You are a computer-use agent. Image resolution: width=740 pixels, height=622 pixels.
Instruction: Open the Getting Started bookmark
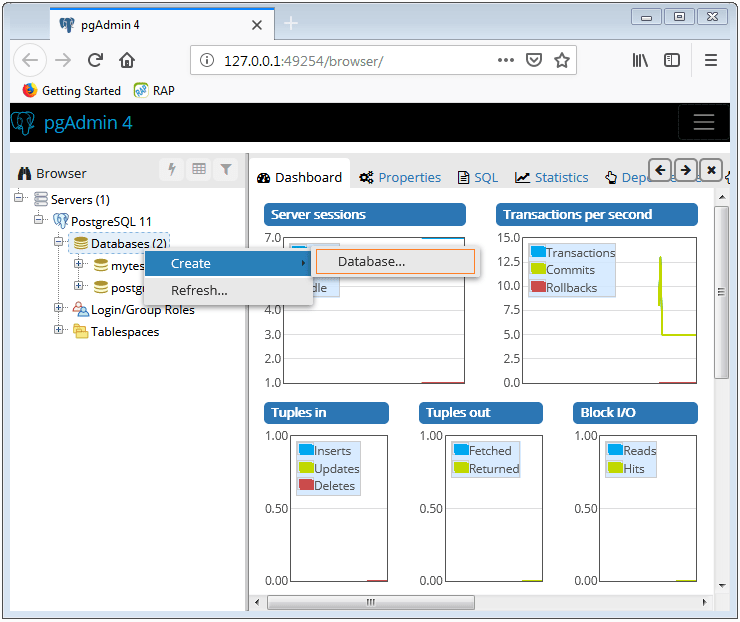72,90
